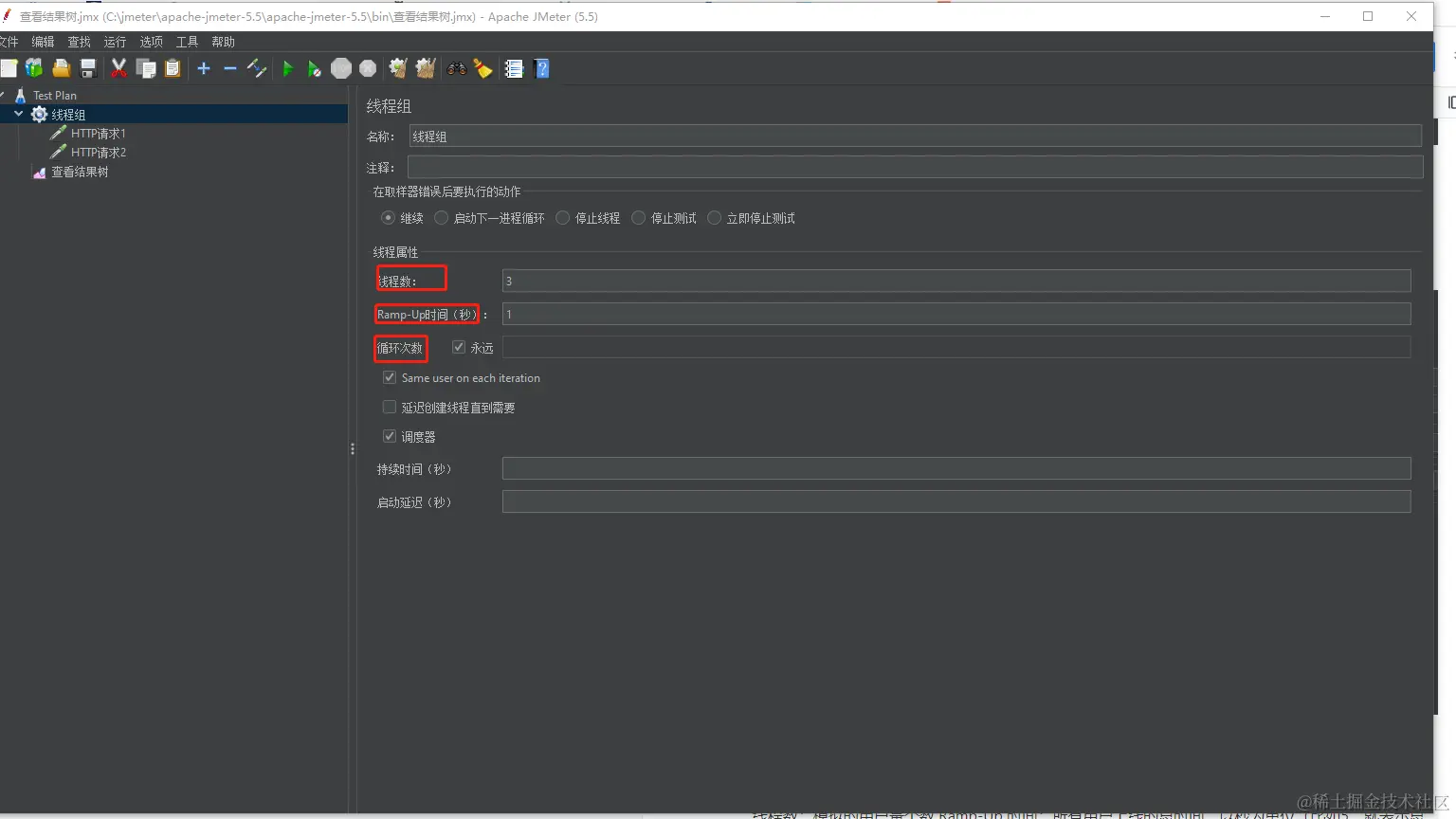Open help with question mark icon

click(x=542, y=68)
